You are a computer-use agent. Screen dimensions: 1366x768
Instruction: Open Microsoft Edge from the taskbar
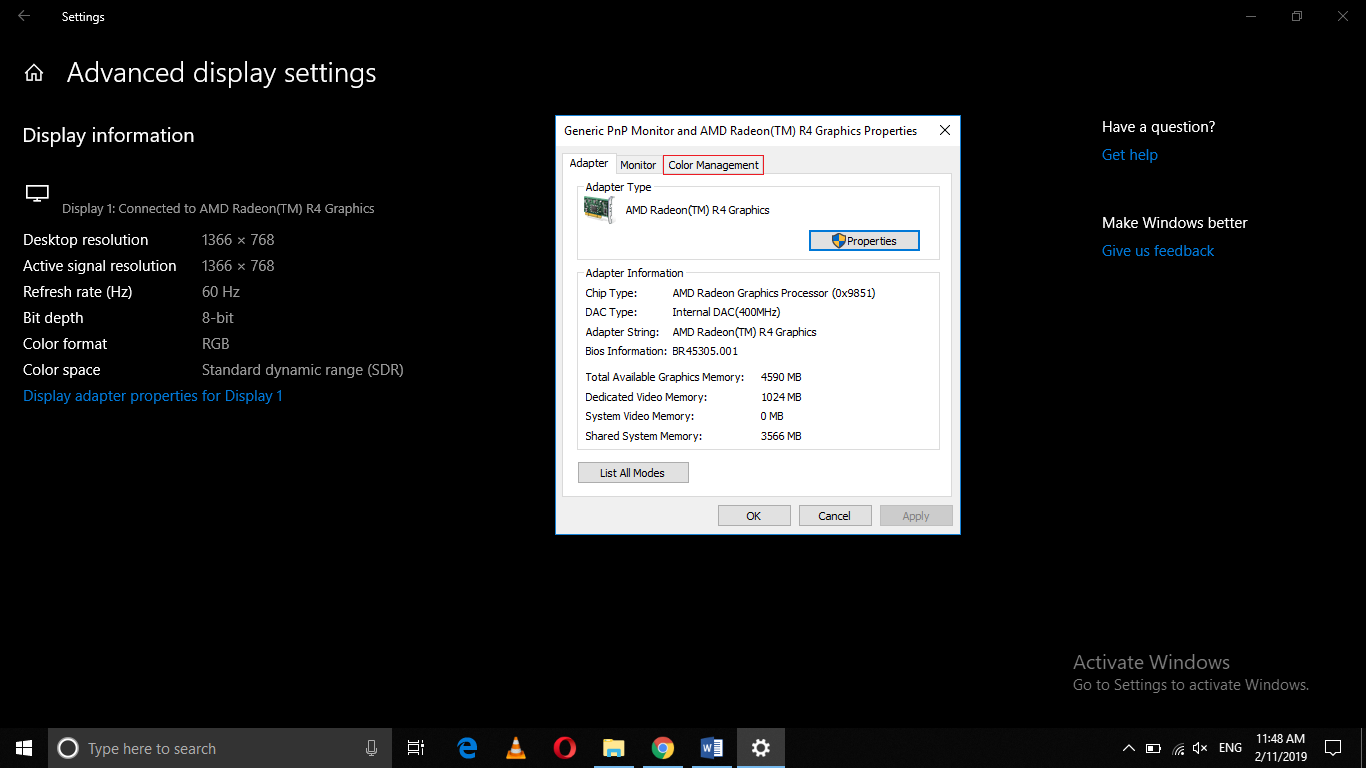tap(466, 747)
